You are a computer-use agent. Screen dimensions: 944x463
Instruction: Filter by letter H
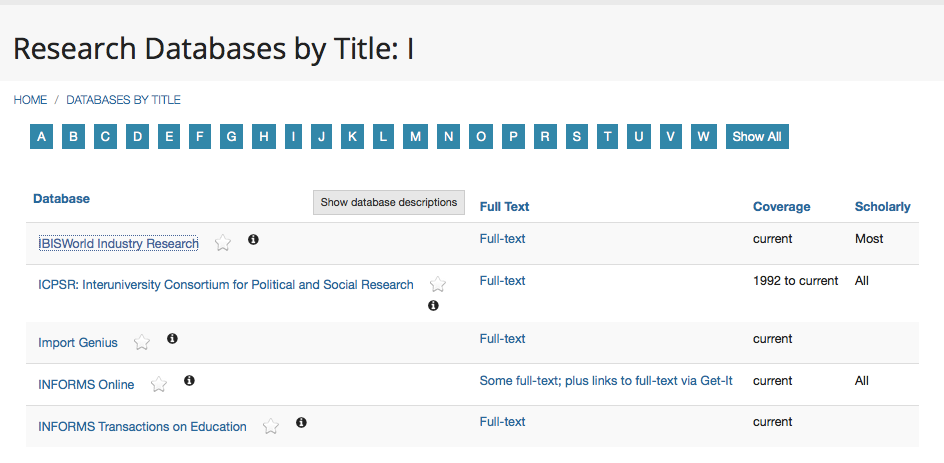(x=264, y=137)
